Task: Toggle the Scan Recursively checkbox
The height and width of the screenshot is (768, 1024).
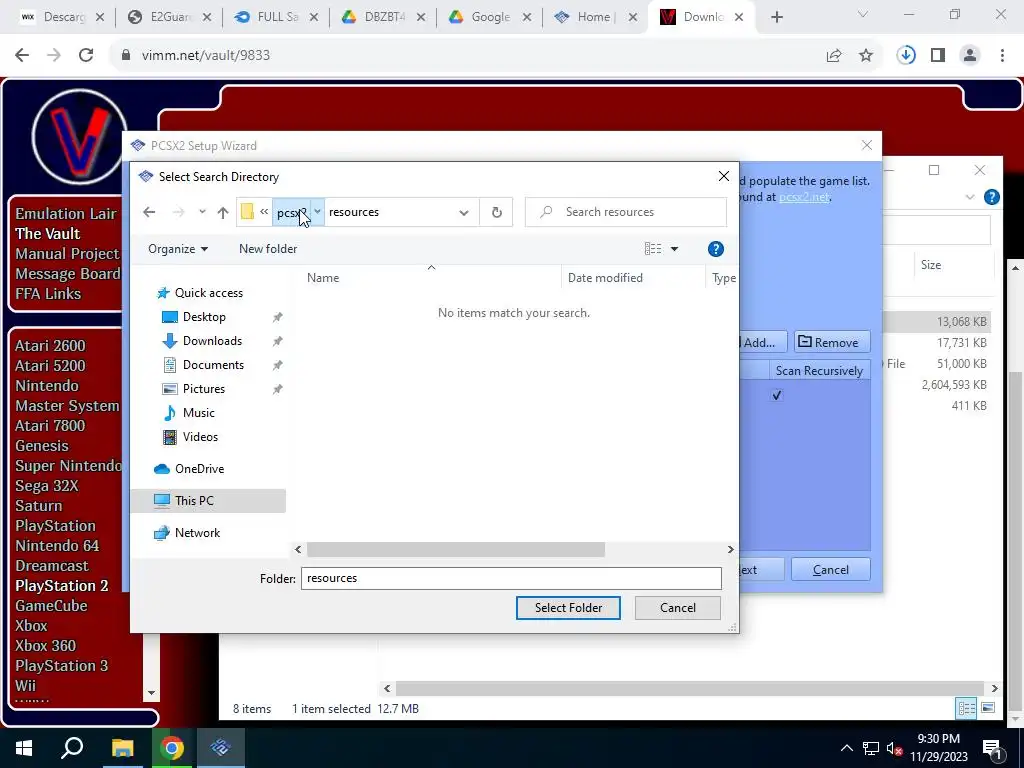Action: 776,396
